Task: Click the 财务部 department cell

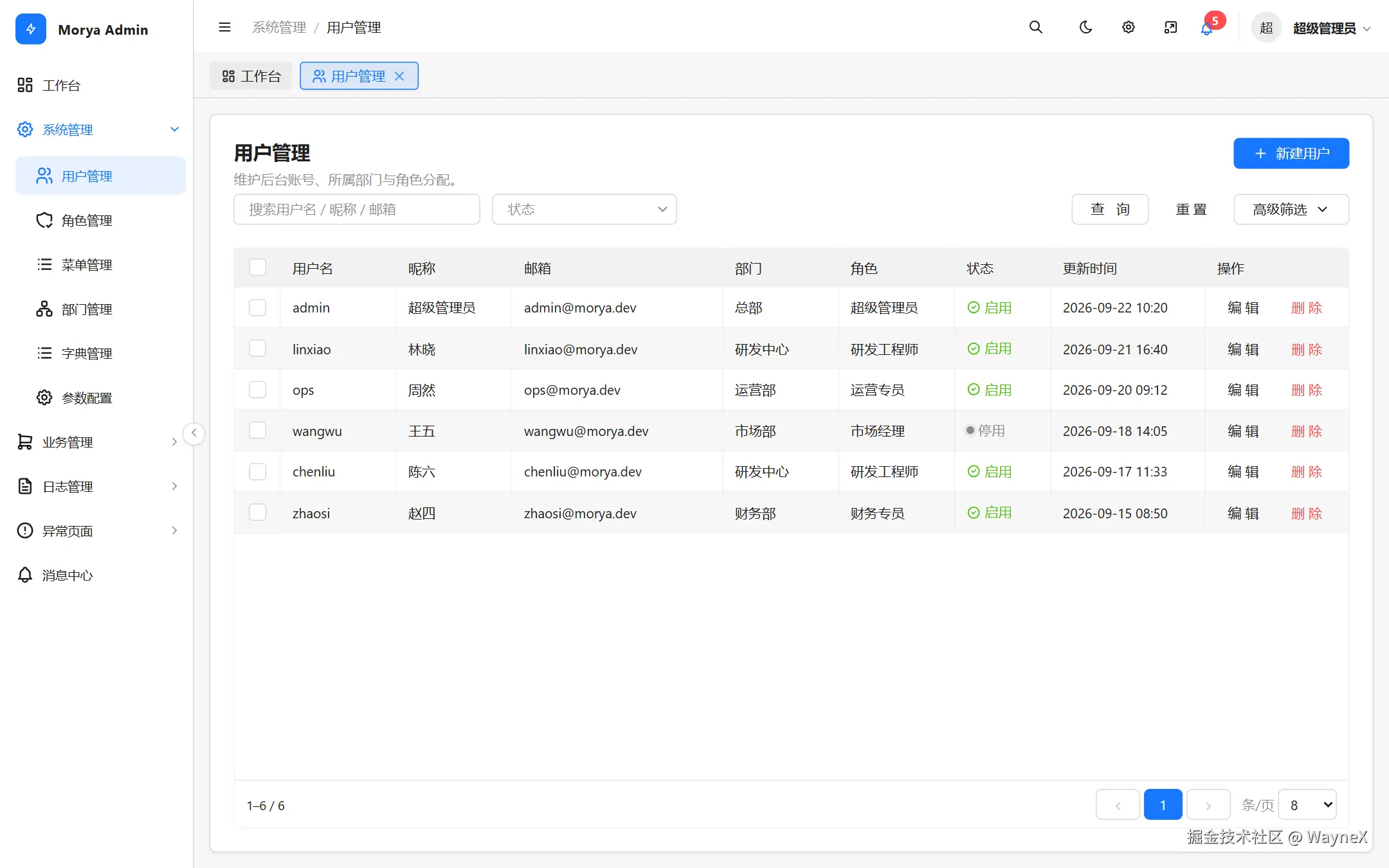Action: pyautogui.click(x=756, y=513)
